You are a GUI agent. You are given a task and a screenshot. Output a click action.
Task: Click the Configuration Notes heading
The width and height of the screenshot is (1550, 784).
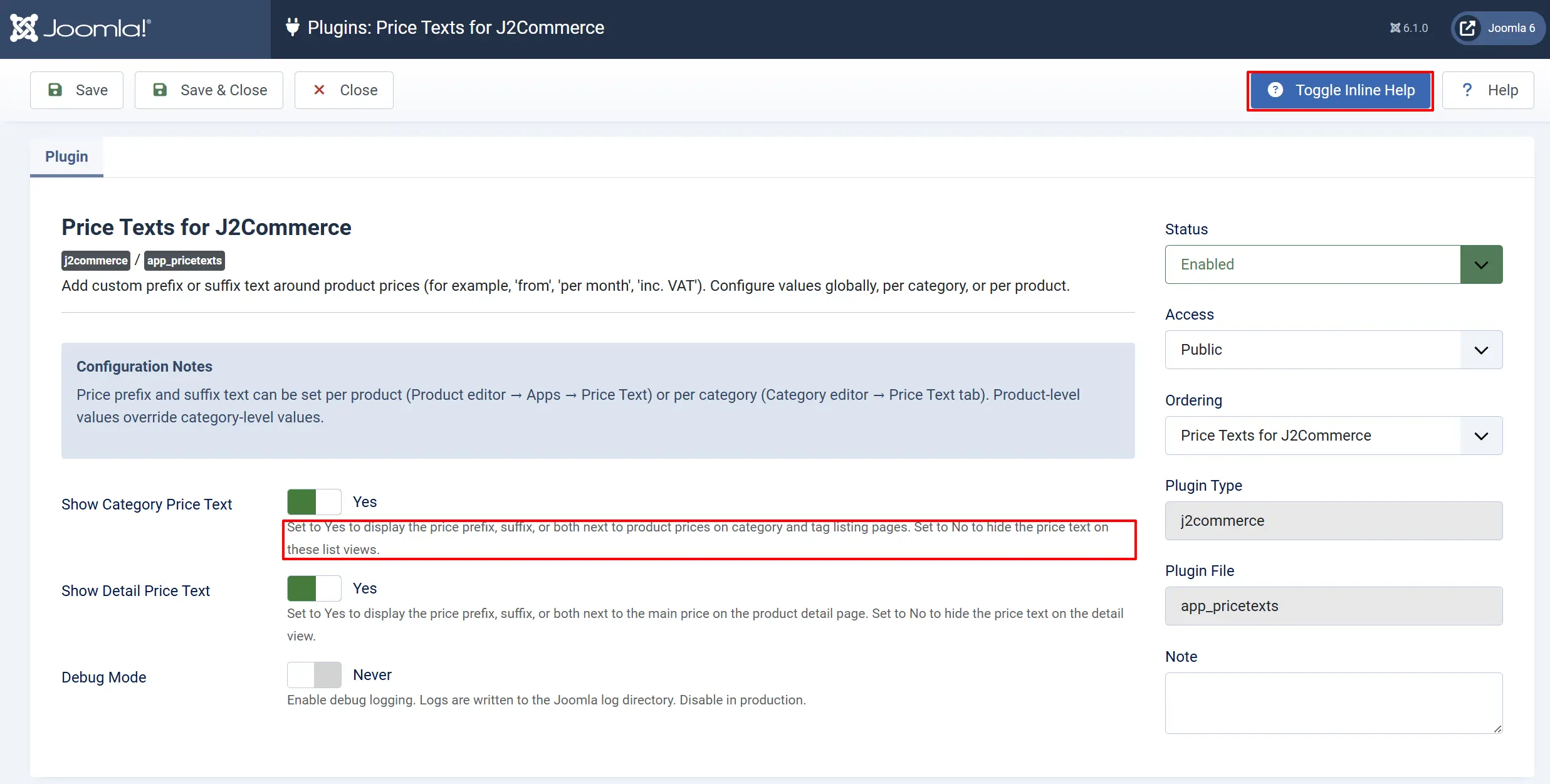tap(144, 367)
